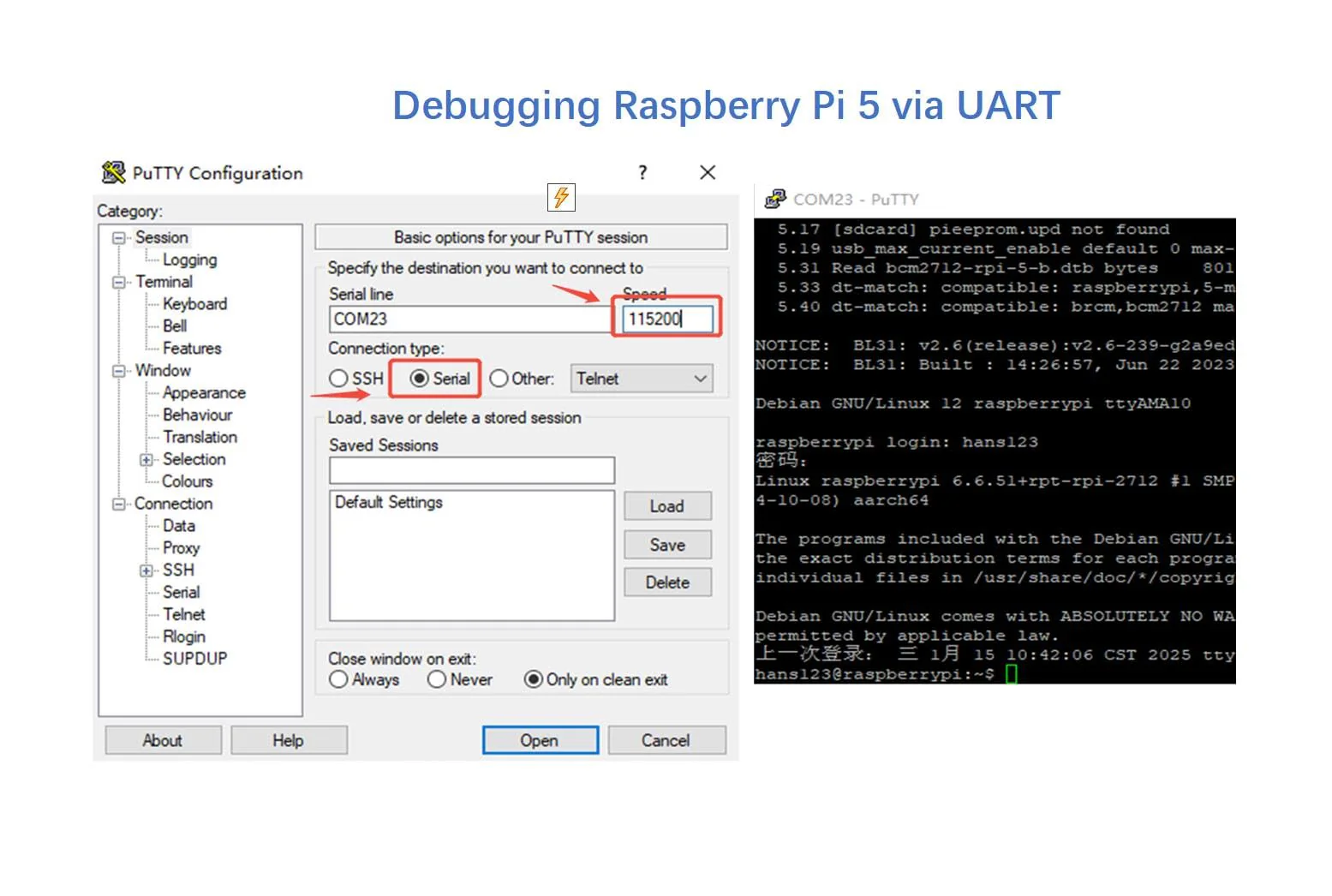Click the terminal line 'raspberrypi login: hans123'
The image size is (1332, 896).
tap(896, 442)
